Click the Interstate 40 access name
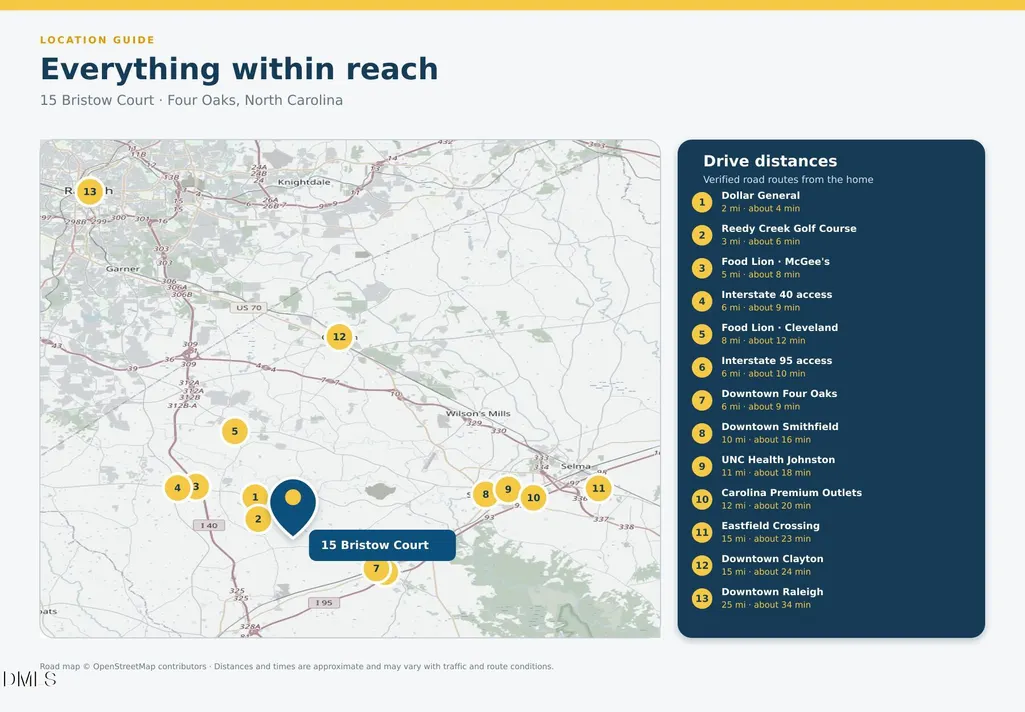 point(777,294)
